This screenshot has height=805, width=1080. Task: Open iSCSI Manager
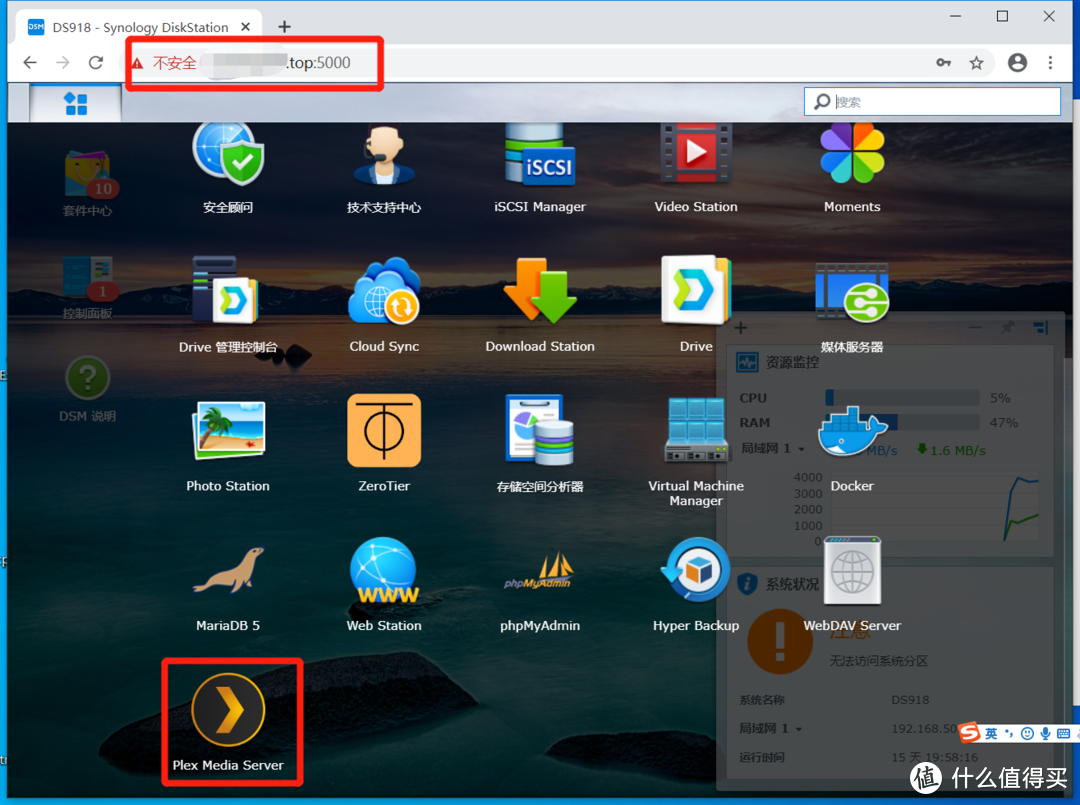coord(540,155)
